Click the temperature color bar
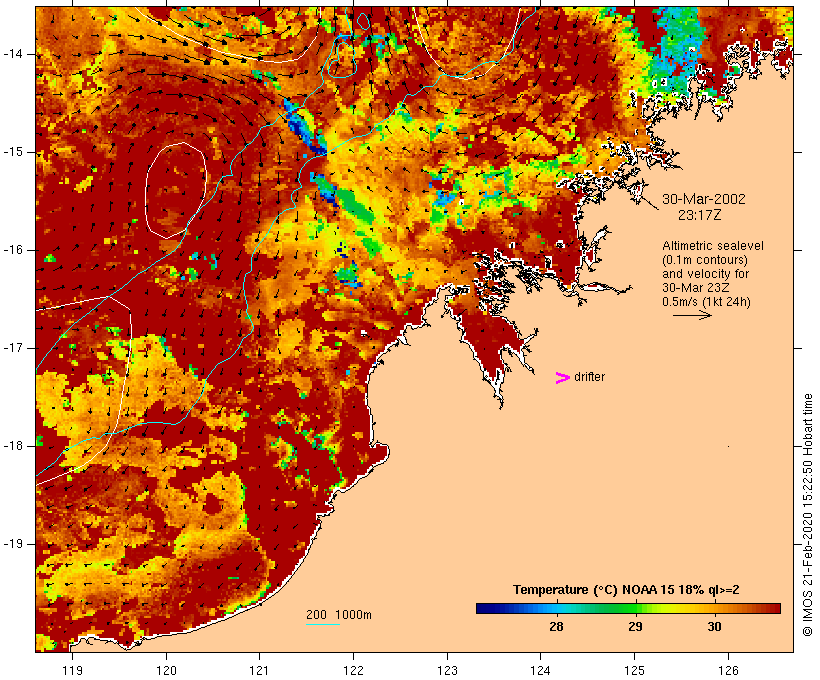Image resolution: width=820 pixels, height=680 pixels. click(x=628, y=608)
